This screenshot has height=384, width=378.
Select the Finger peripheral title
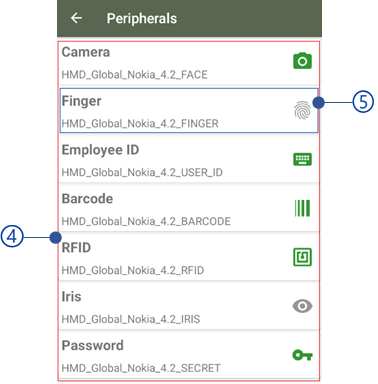click(x=81, y=101)
